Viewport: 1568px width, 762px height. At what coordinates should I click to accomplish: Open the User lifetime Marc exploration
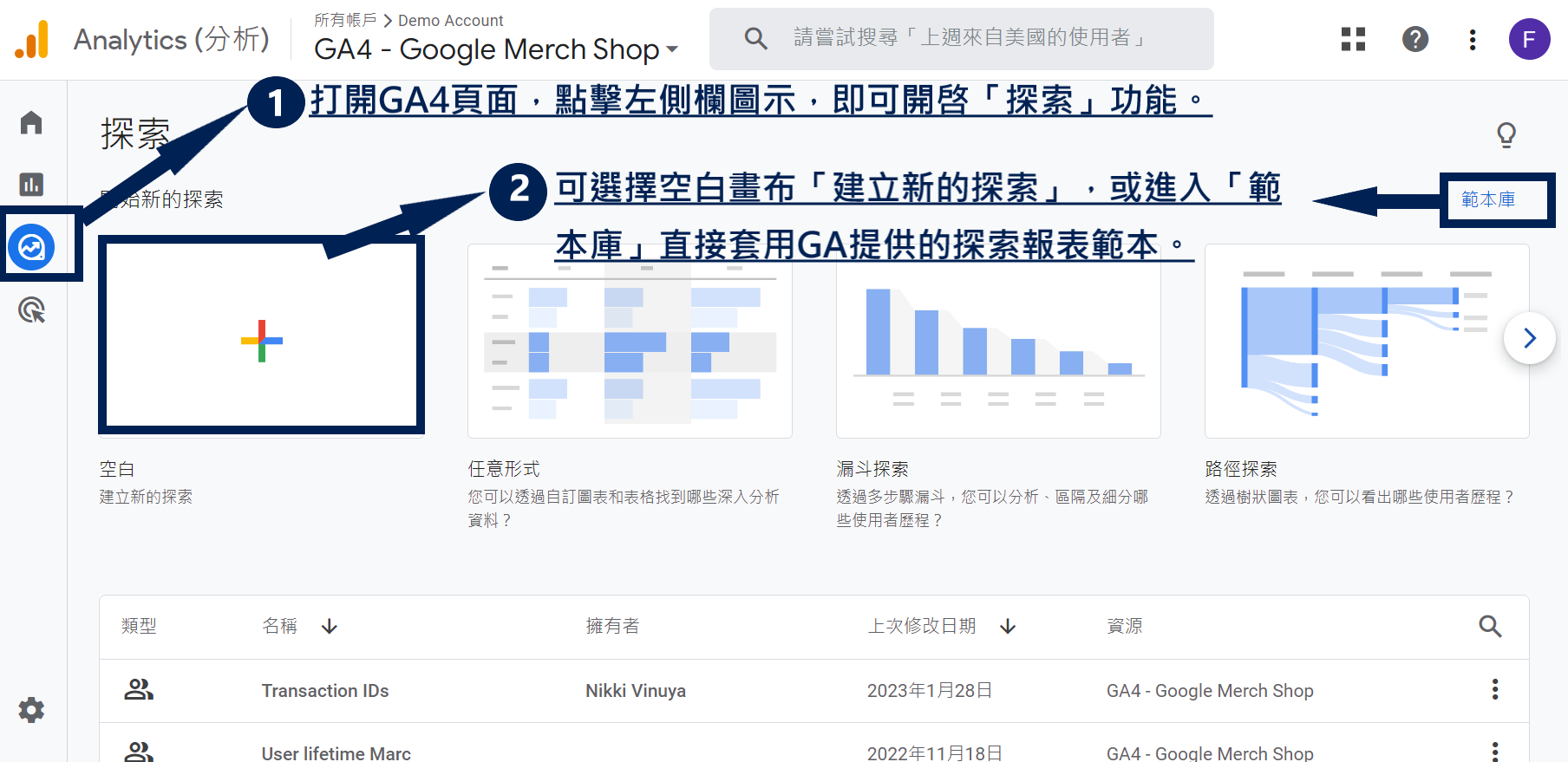336,753
